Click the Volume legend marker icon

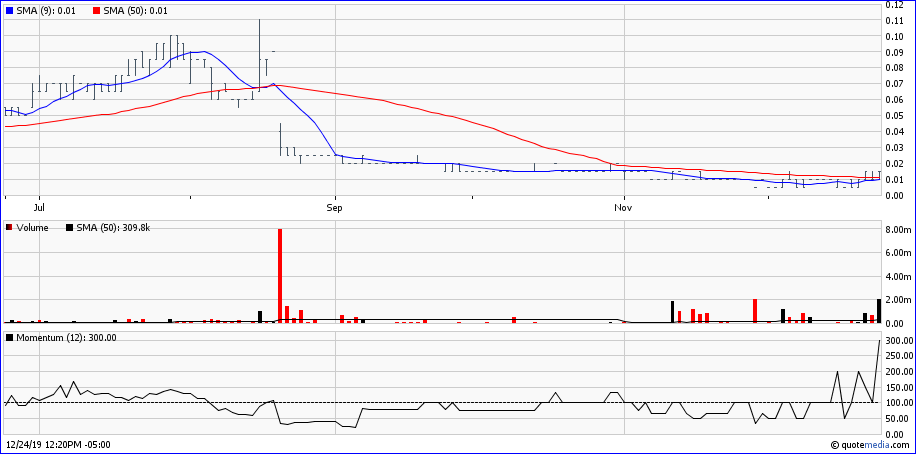coord(10,228)
